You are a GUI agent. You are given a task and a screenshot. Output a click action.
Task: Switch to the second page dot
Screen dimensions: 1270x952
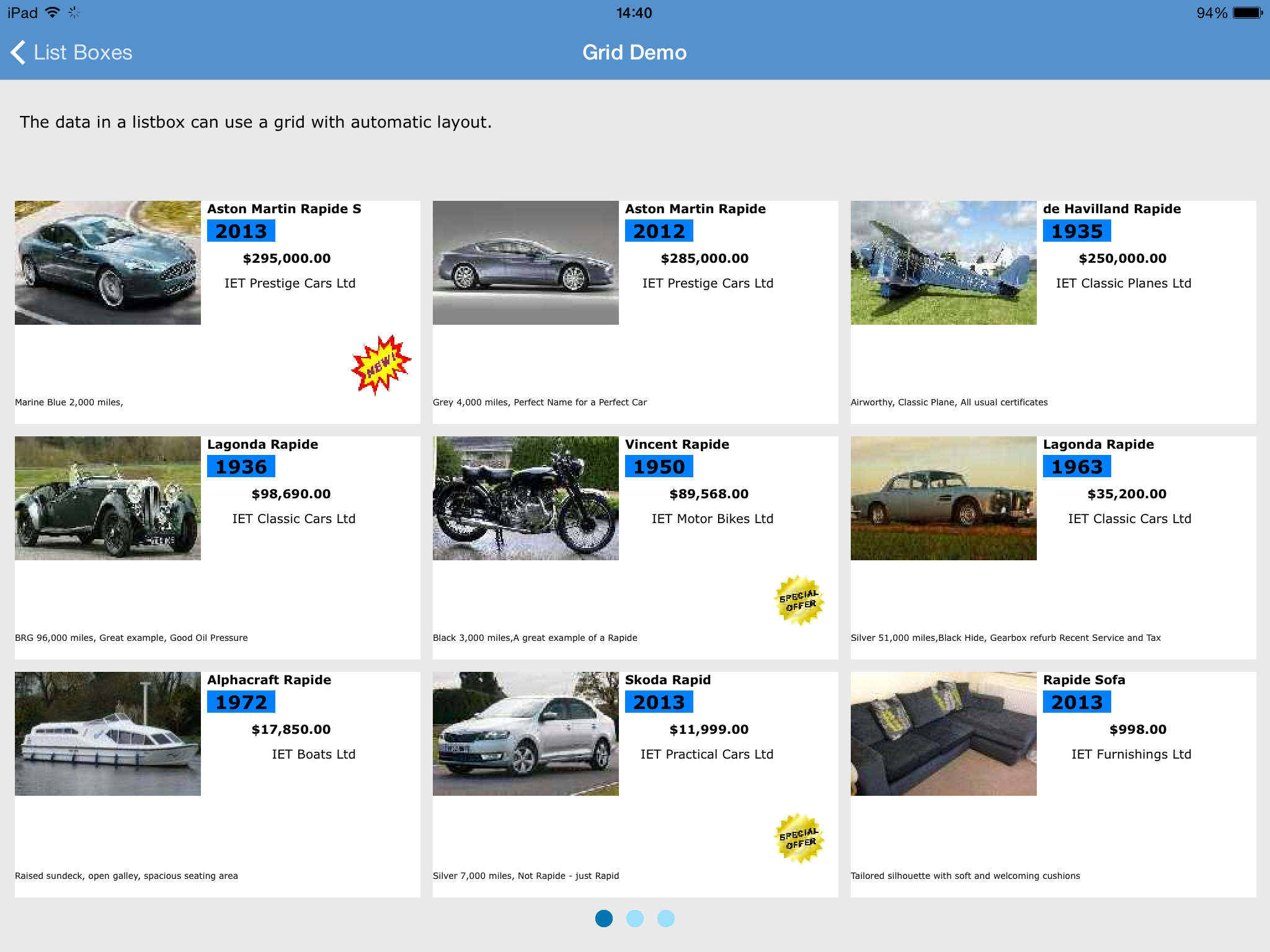pyautogui.click(x=634, y=919)
